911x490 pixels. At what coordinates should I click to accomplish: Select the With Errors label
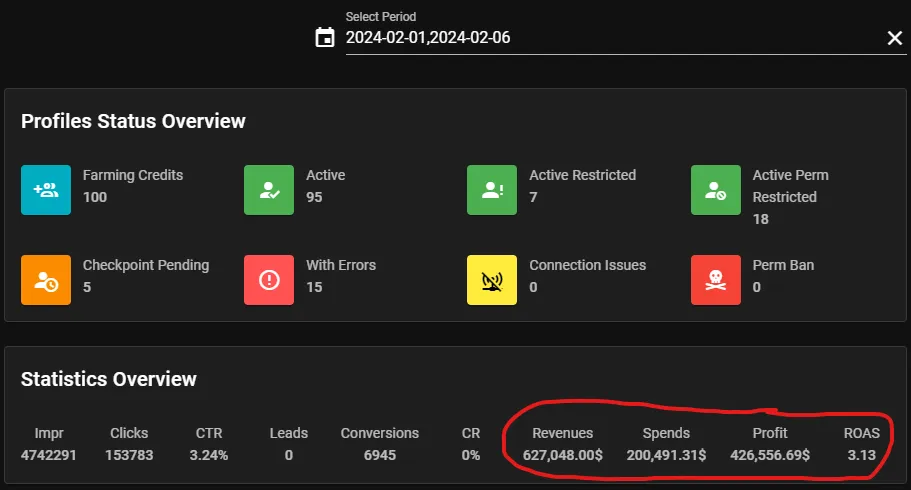[341, 266]
